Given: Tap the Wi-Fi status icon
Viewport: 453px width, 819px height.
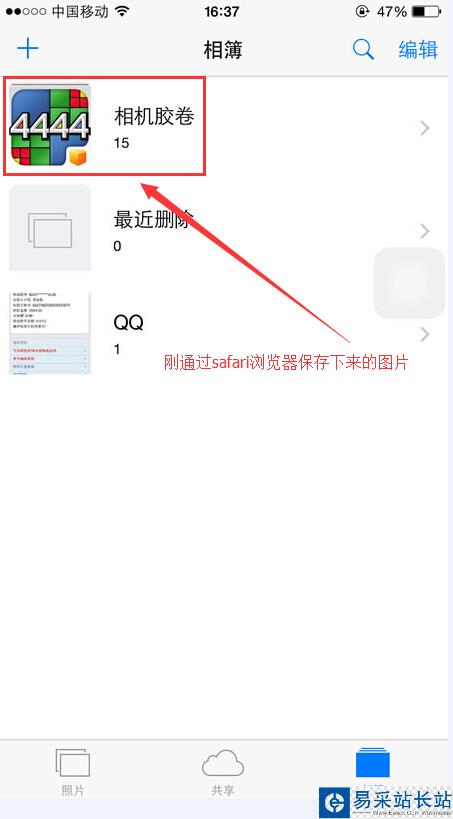Looking at the screenshot, I should coord(123,11).
